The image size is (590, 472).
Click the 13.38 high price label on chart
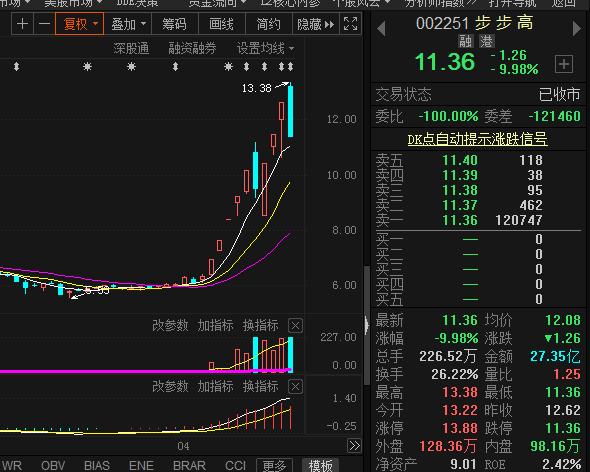point(256,88)
